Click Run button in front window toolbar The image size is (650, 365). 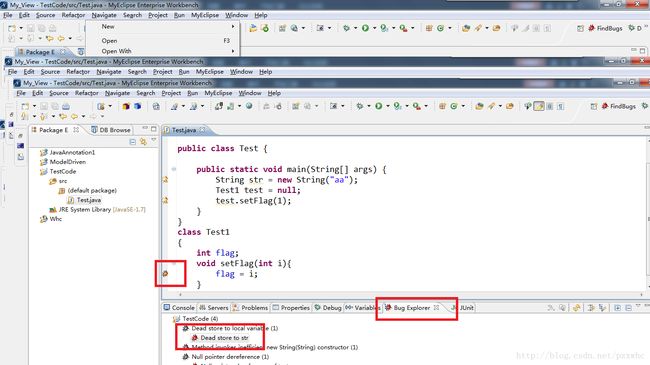click(x=378, y=106)
